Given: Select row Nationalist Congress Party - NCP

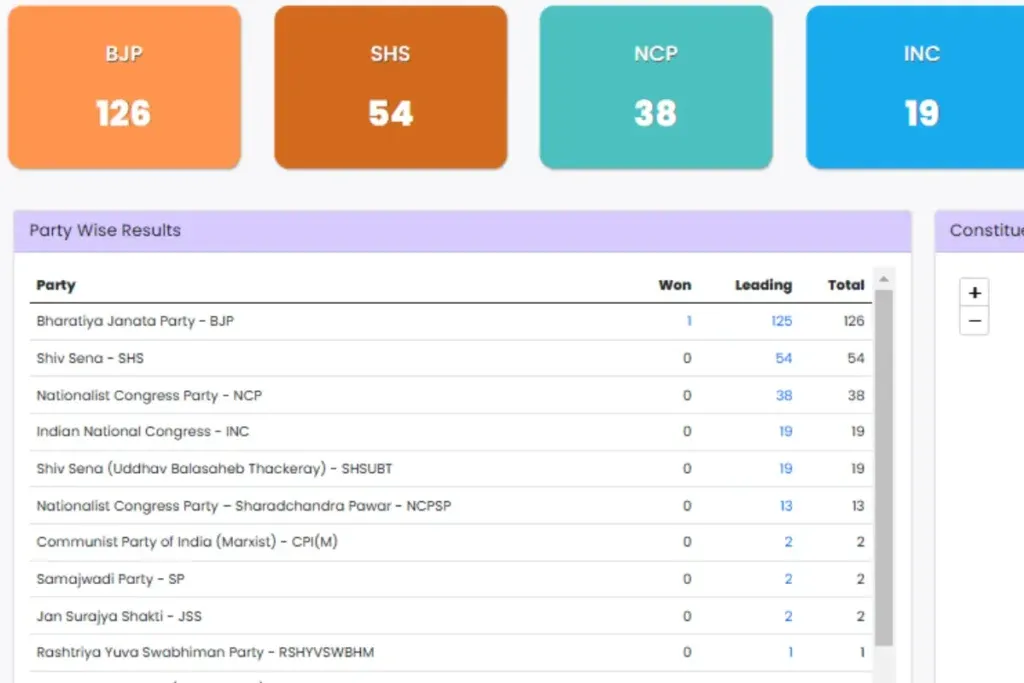Looking at the screenshot, I should point(451,396).
